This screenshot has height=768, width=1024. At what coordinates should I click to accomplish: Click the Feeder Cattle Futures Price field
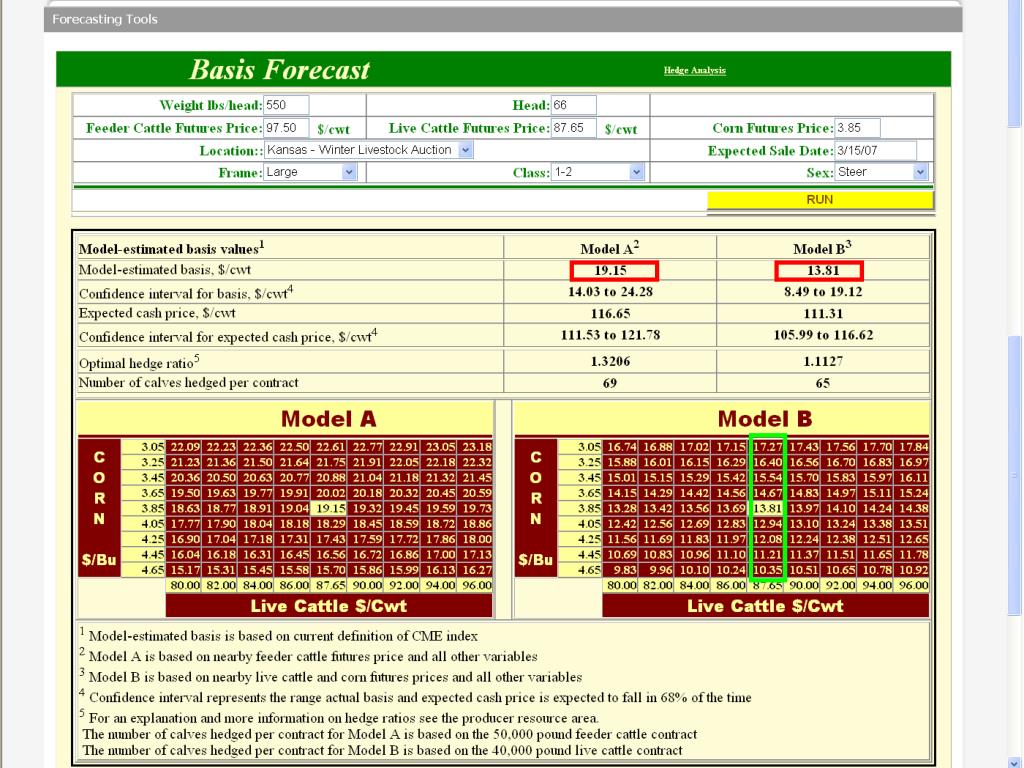coord(286,128)
